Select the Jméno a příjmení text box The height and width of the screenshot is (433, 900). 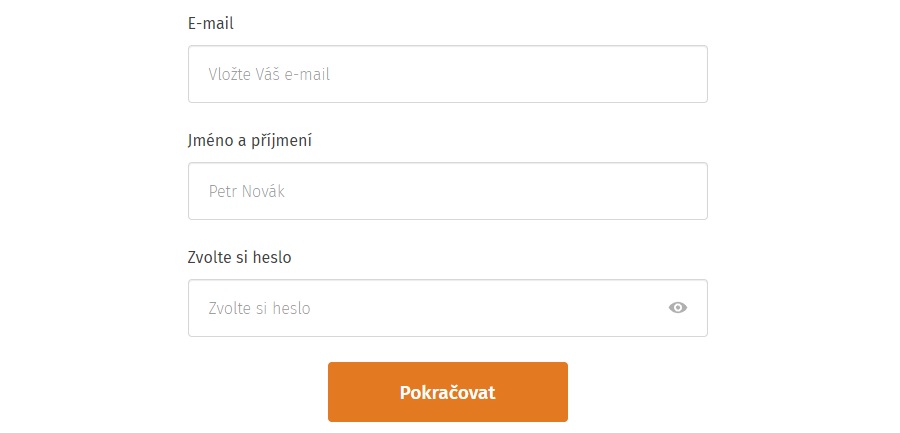[x=448, y=191]
